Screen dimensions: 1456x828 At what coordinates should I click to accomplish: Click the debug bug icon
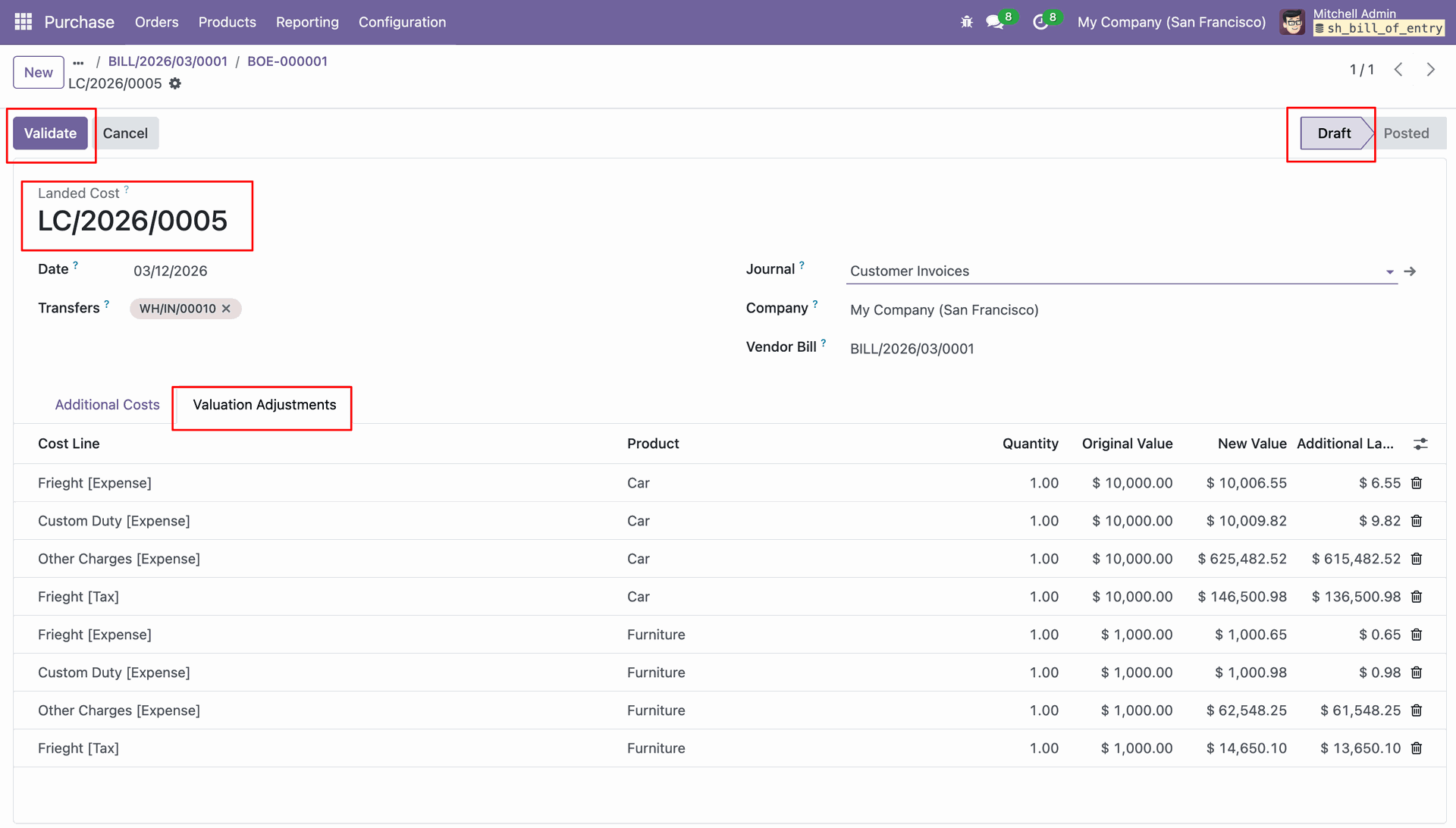[x=966, y=22]
